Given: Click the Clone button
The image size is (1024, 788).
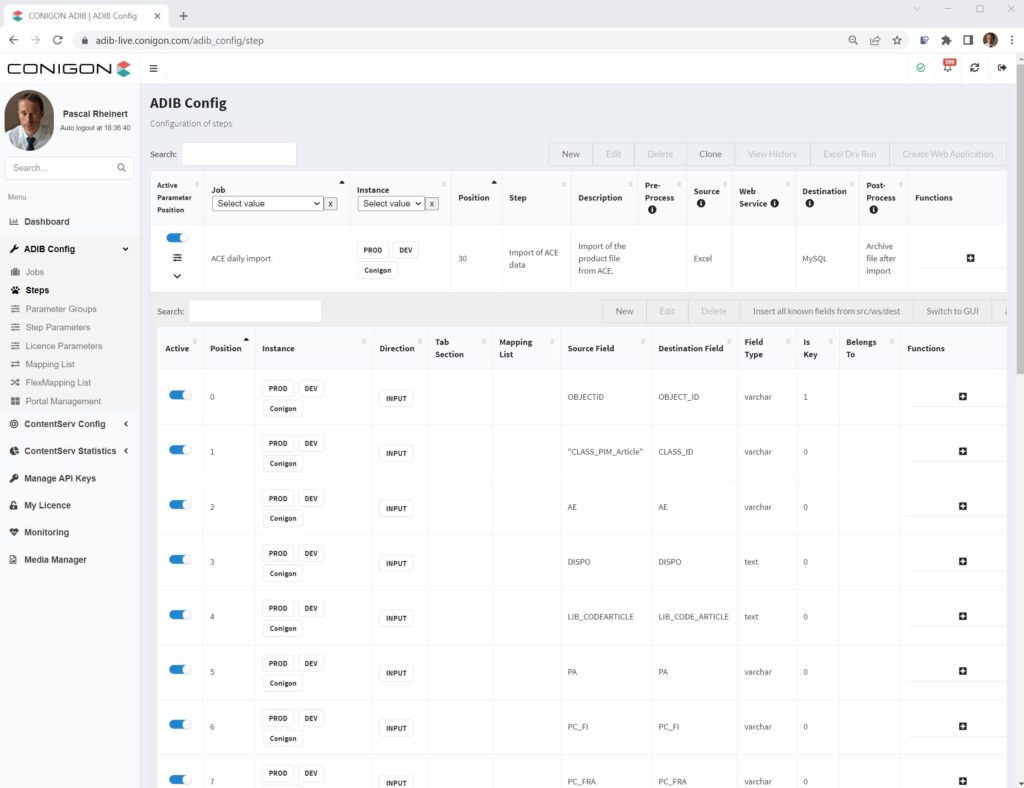Looking at the screenshot, I should [710, 154].
